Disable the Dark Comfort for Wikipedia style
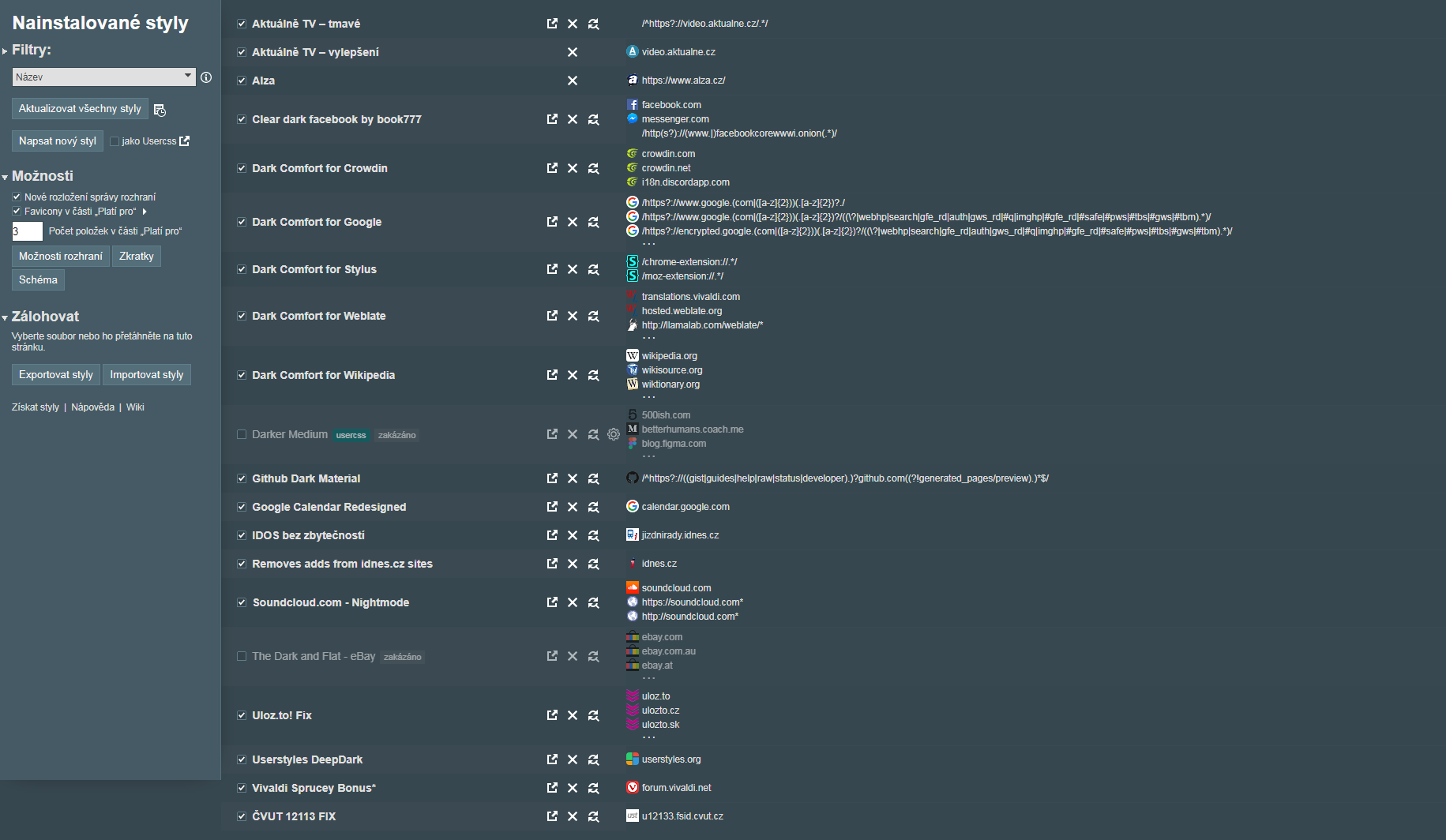1446x840 pixels. pos(242,375)
